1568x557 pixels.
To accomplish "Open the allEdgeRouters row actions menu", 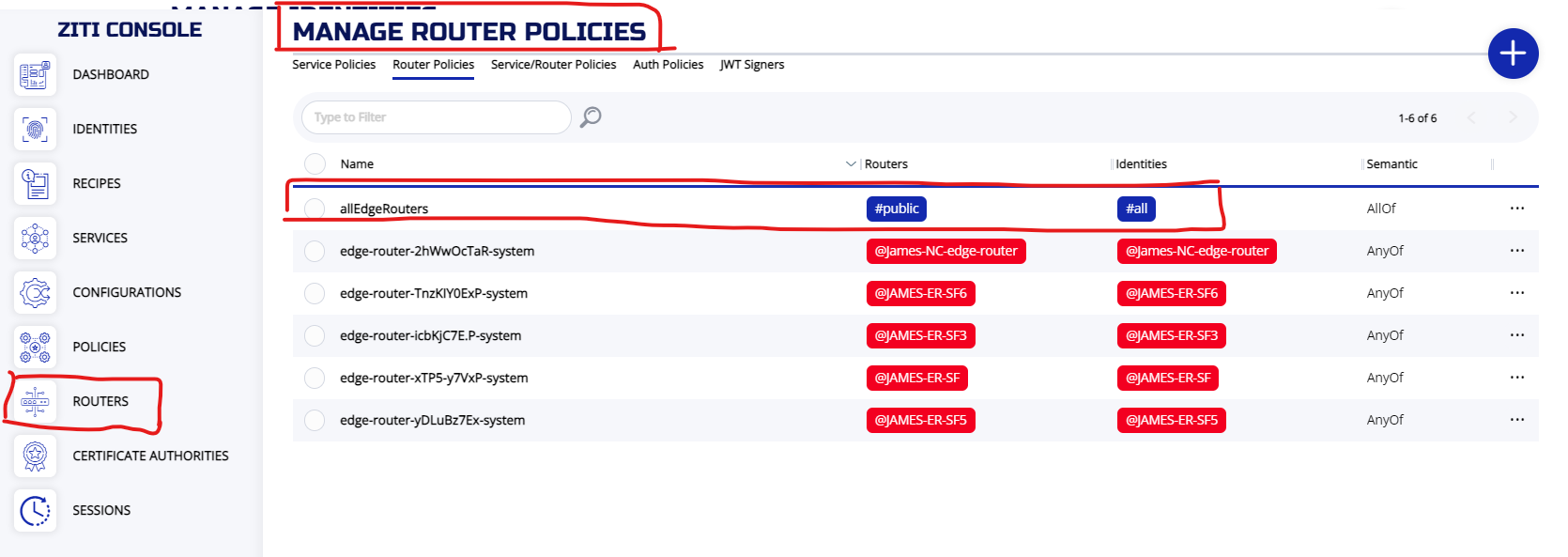I will (x=1516, y=209).
